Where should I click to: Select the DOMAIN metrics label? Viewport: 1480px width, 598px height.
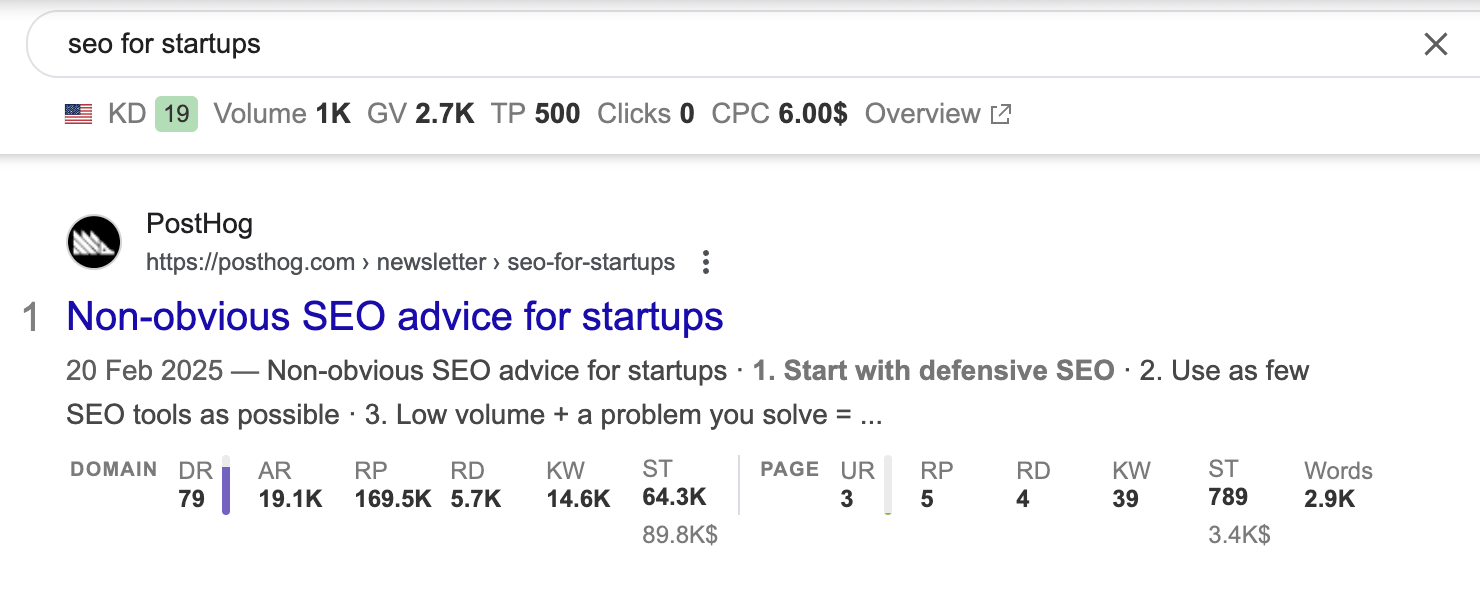[x=113, y=469]
